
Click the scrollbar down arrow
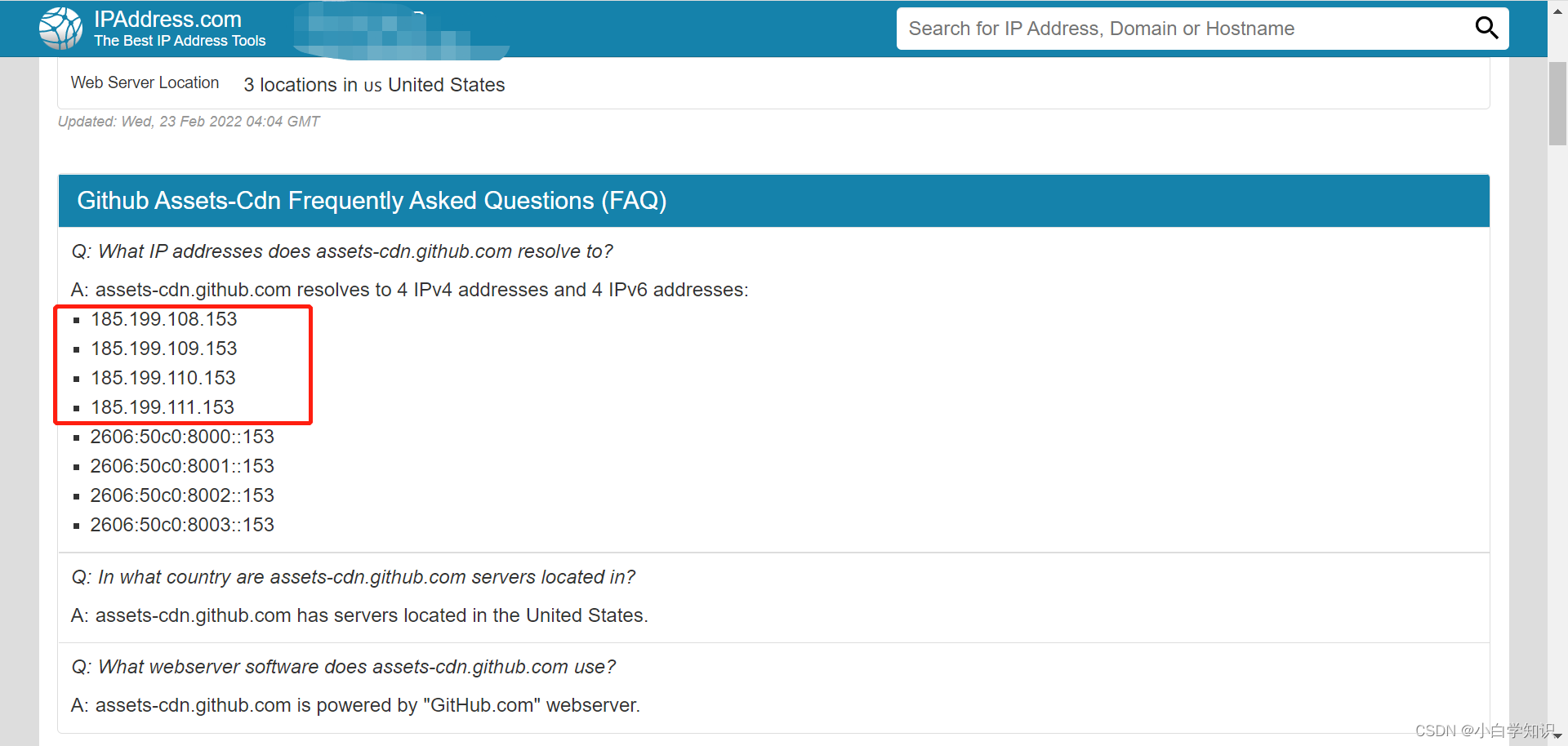pyautogui.click(x=1557, y=735)
